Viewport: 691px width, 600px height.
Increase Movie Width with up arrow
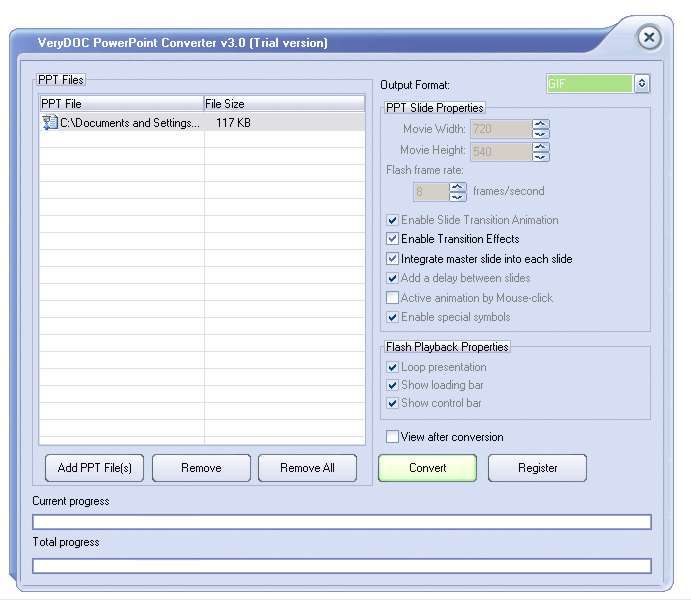(x=541, y=125)
